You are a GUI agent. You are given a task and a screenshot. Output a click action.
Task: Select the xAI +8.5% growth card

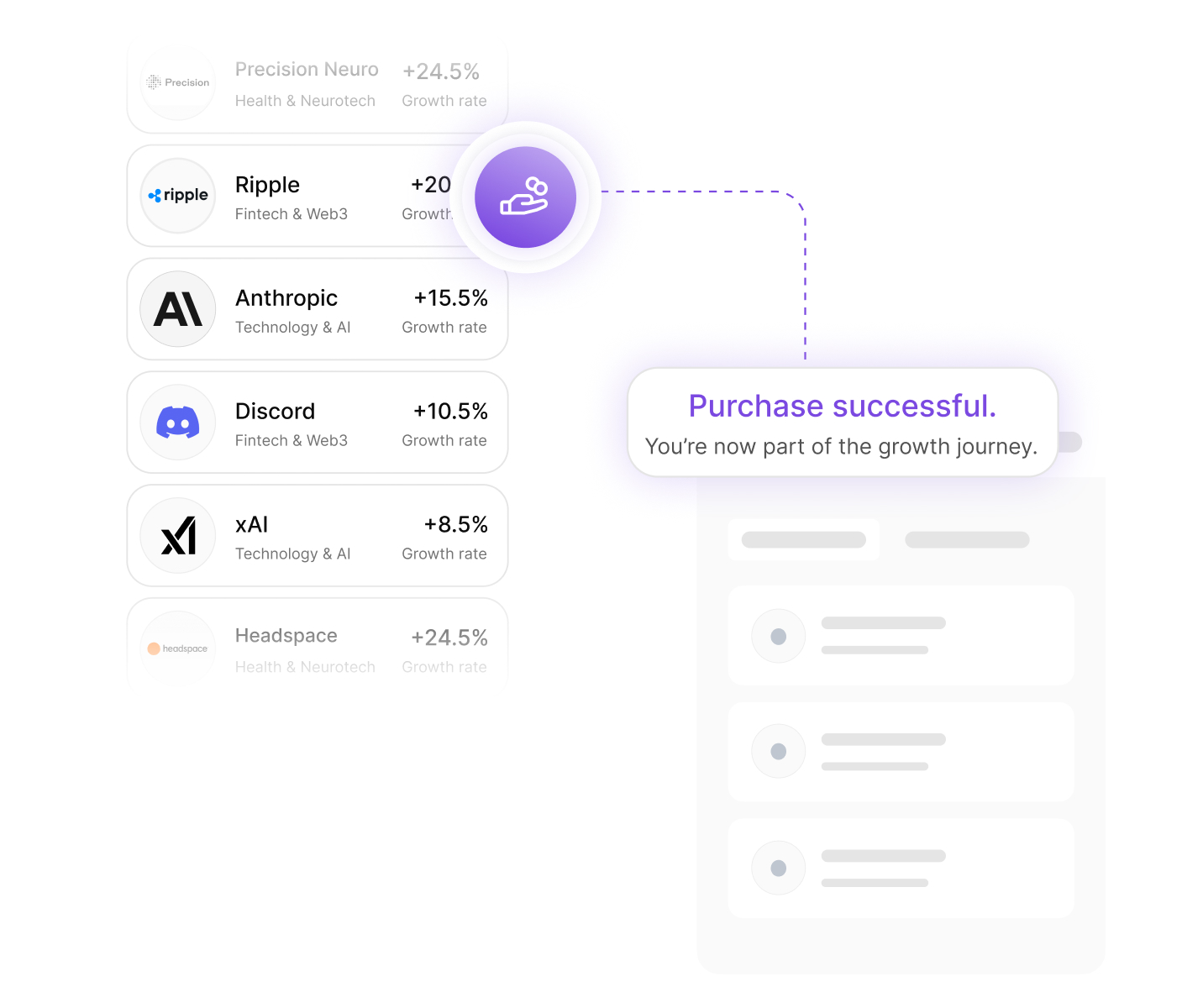(318, 536)
